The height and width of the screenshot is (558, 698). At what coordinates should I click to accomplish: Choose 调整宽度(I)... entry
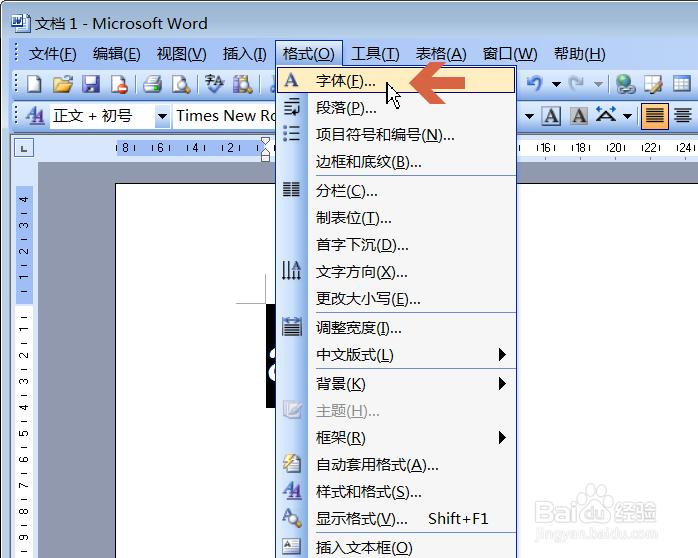[396, 328]
